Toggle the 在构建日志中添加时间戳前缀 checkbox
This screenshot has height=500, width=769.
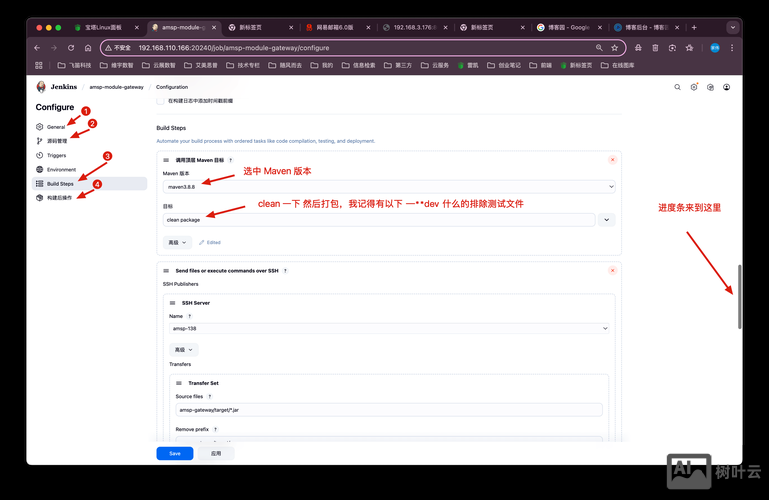160,101
